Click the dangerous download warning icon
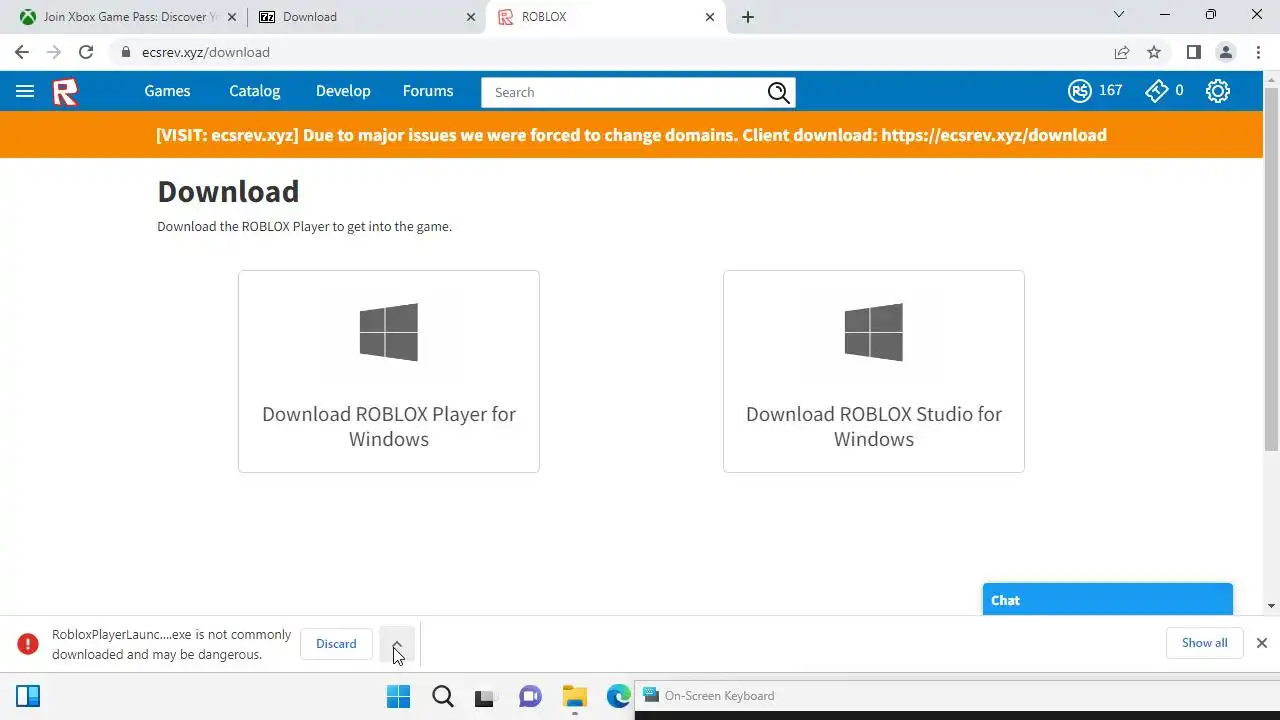 (x=27, y=644)
